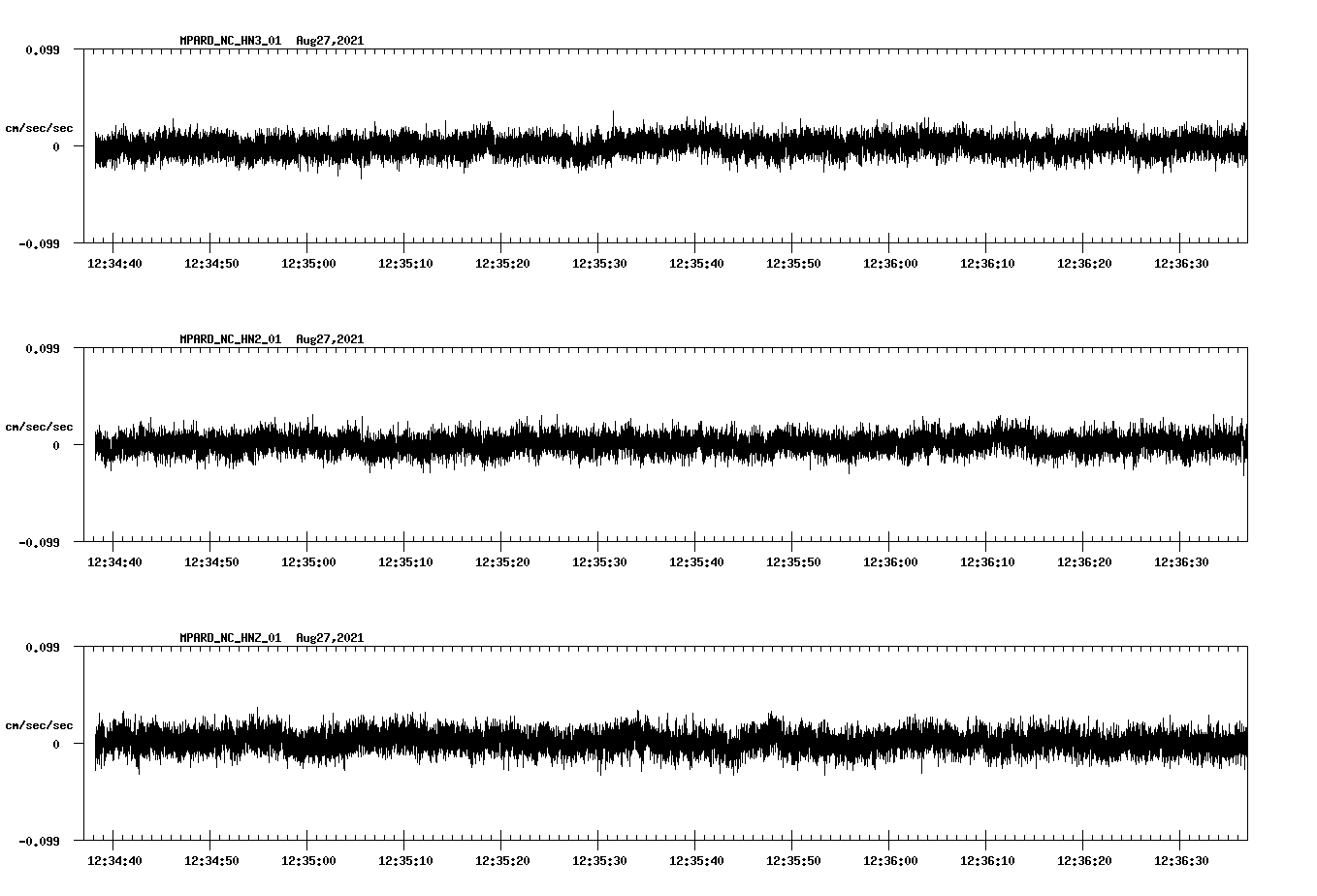Click 12:36:10 label under HN2 chart
The width and height of the screenshot is (1317, 896).
987,562
